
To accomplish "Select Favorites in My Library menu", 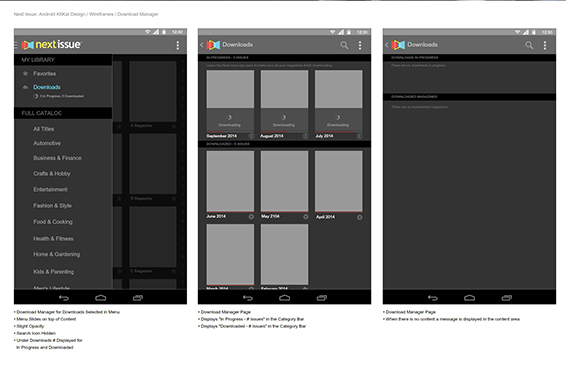I will pos(44,73).
